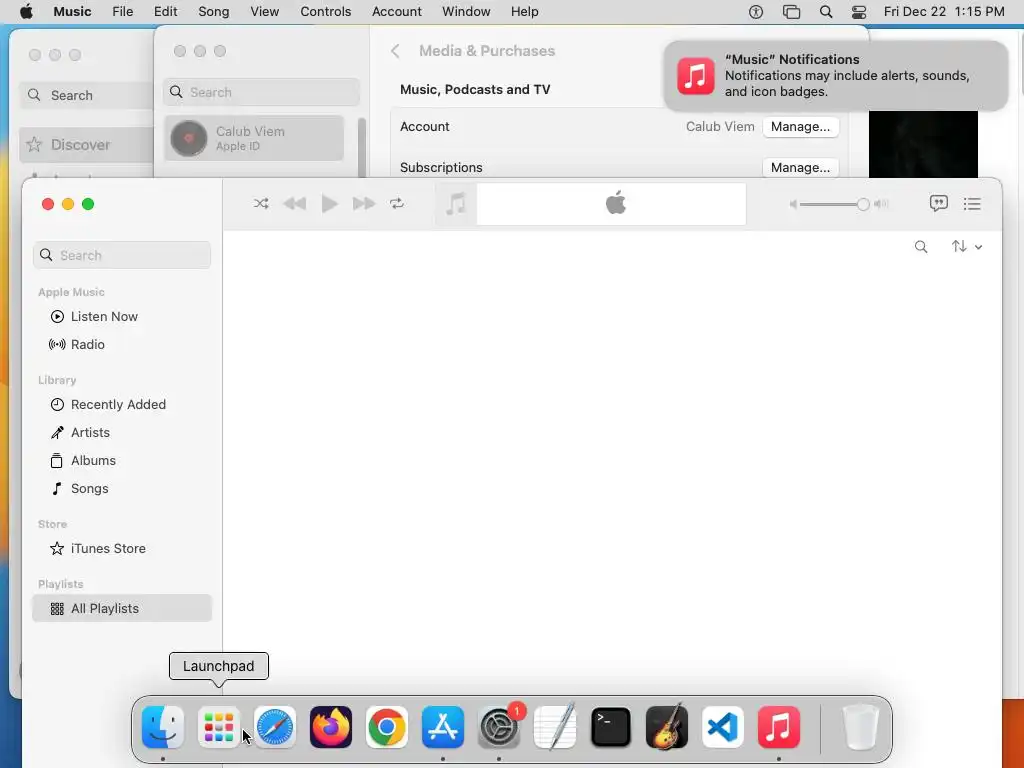Open iTunes Store in sidebar

(122, 549)
